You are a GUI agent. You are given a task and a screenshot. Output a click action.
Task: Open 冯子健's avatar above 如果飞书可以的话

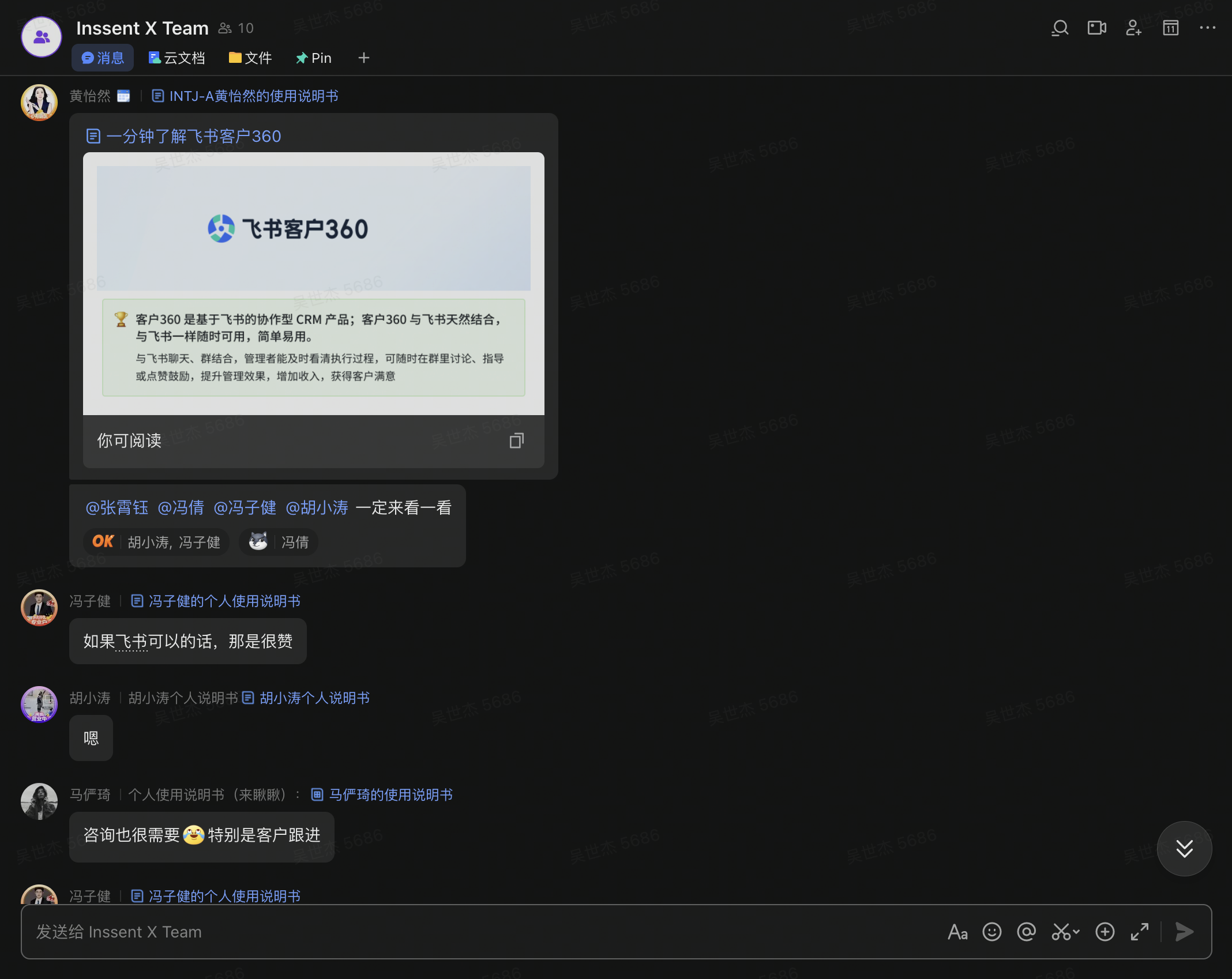tap(39, 608)
